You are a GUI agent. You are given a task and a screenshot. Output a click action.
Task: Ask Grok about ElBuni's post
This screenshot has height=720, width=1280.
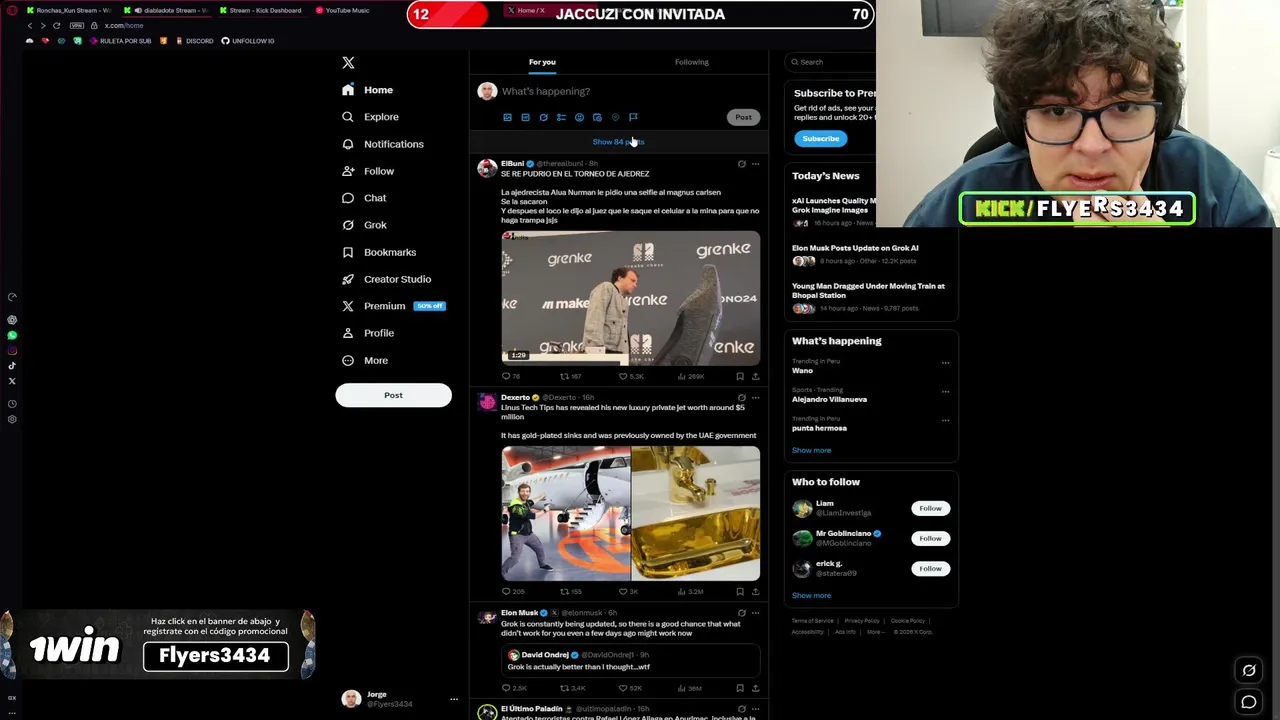point(741,164)
